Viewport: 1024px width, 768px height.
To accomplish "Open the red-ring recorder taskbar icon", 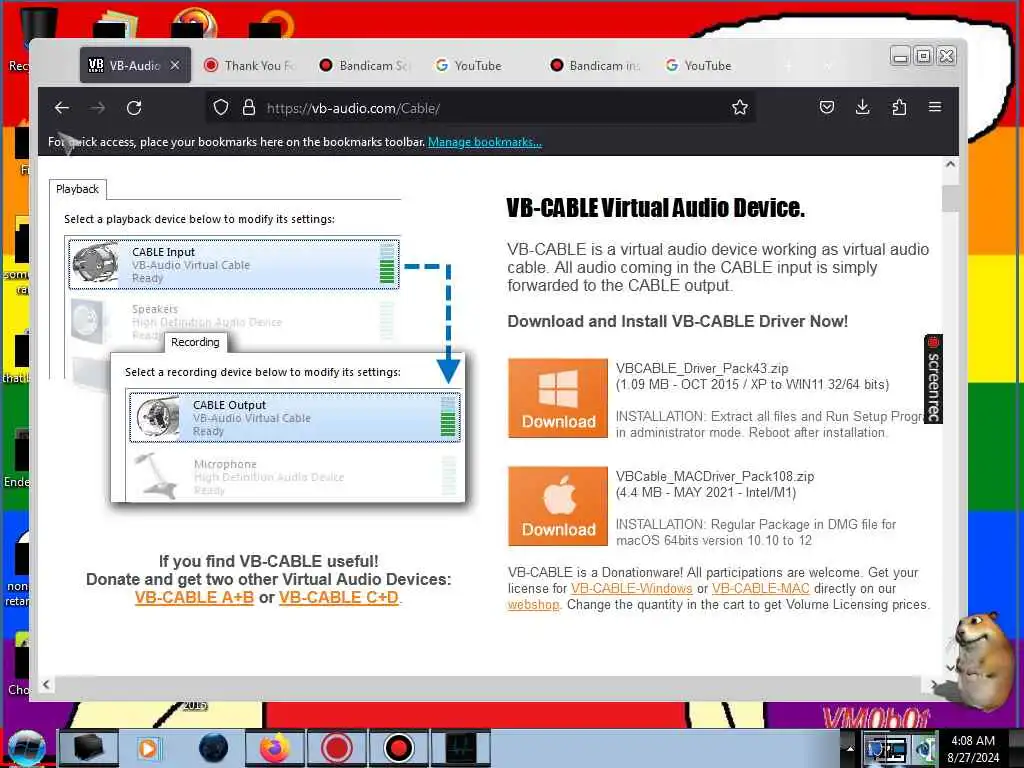I will coord(337,748).
